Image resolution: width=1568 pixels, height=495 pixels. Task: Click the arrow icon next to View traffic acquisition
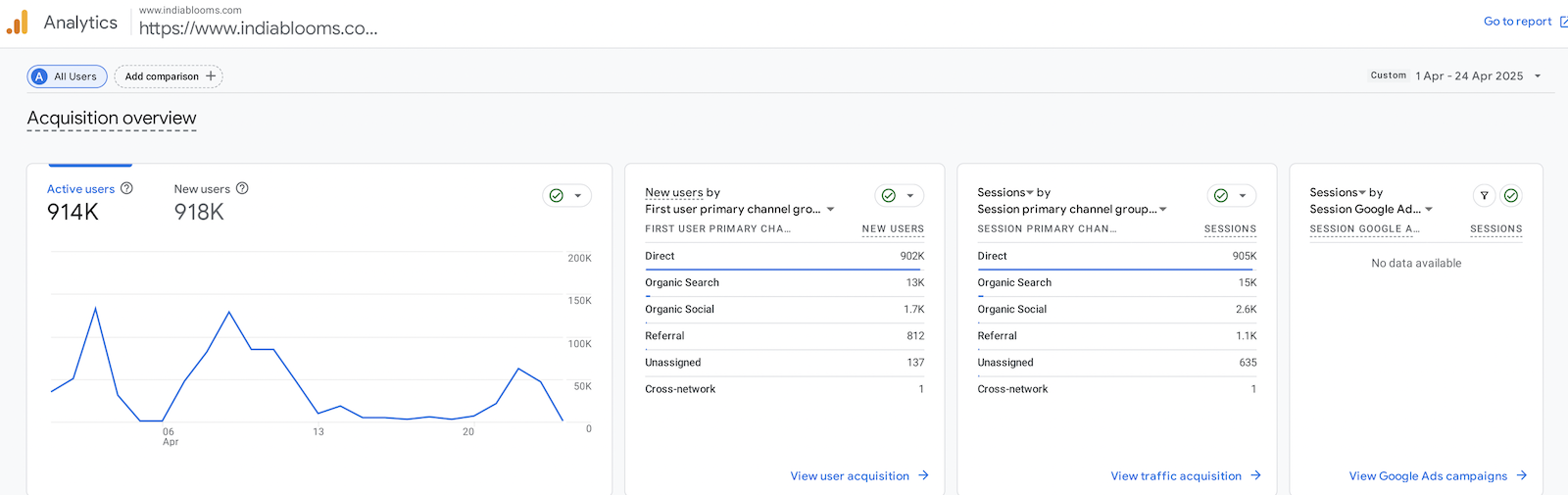click(x=1256, y=475)
